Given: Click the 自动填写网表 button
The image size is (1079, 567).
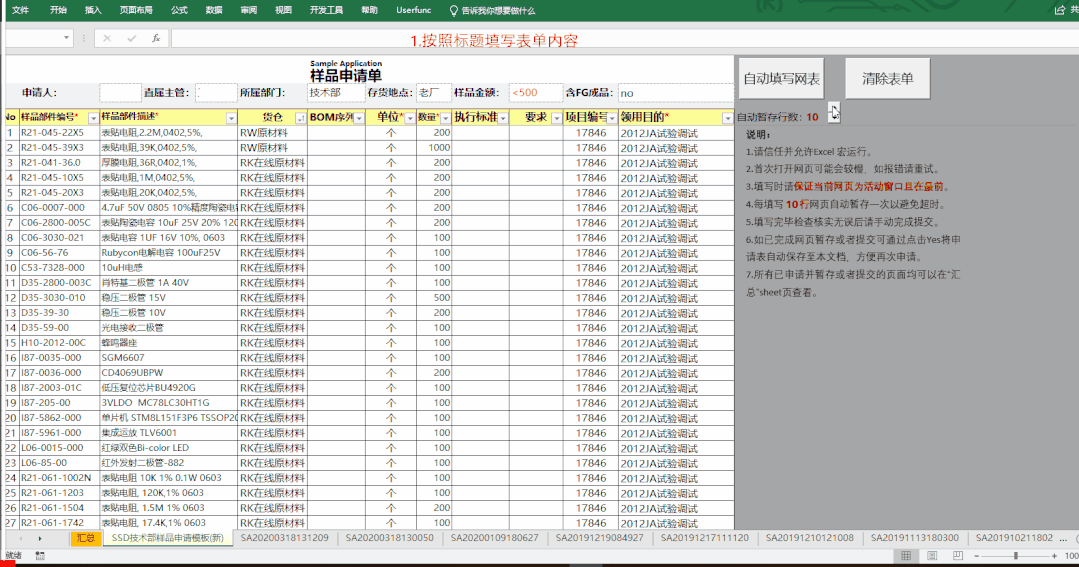Looking at the screenshot, I should tap(781, 78).
